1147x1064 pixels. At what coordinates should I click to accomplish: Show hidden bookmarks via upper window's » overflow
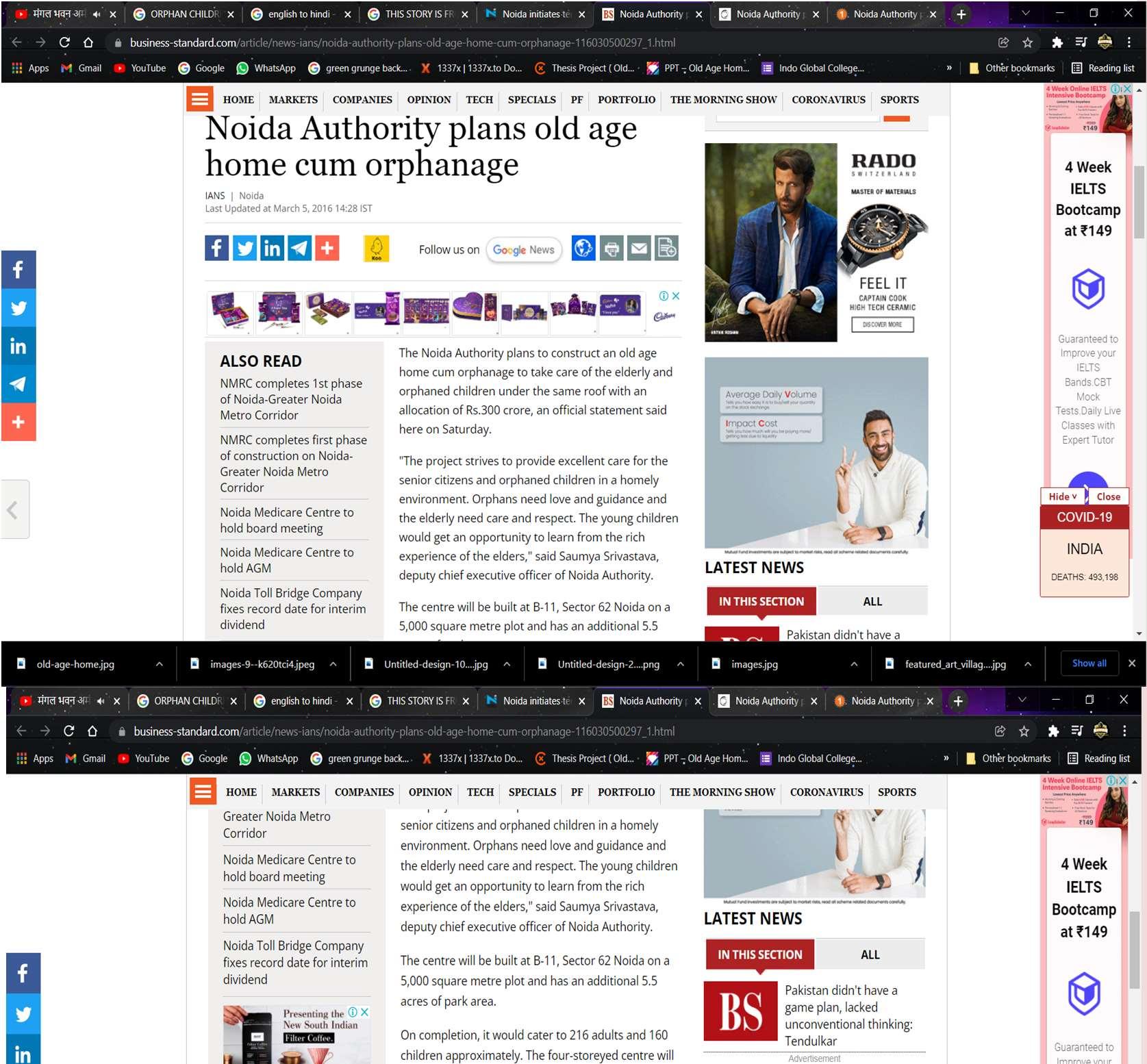pos(949,68)
